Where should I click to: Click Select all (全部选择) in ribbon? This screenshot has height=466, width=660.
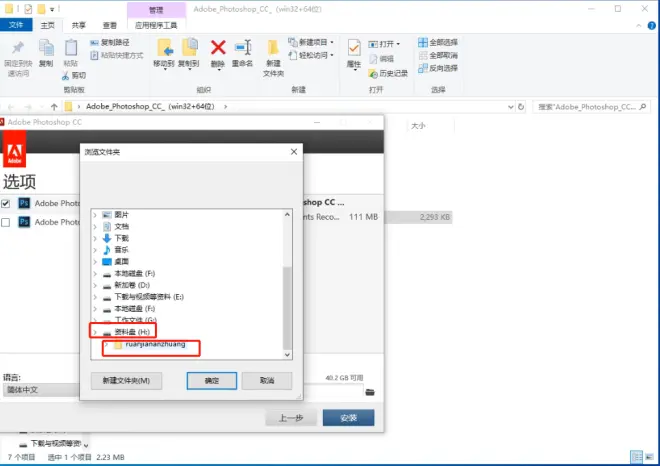click(438, 42)
